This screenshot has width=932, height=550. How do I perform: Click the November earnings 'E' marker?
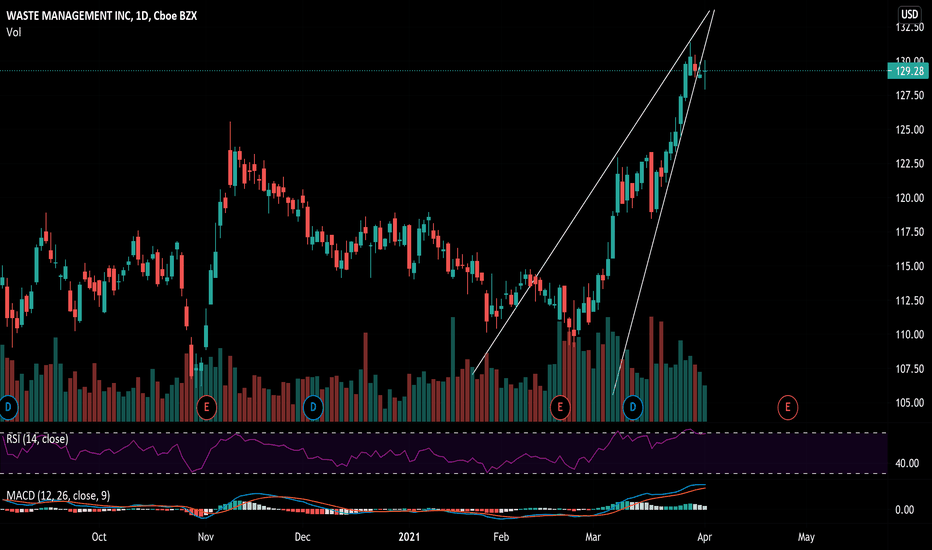tap(206, 407)
